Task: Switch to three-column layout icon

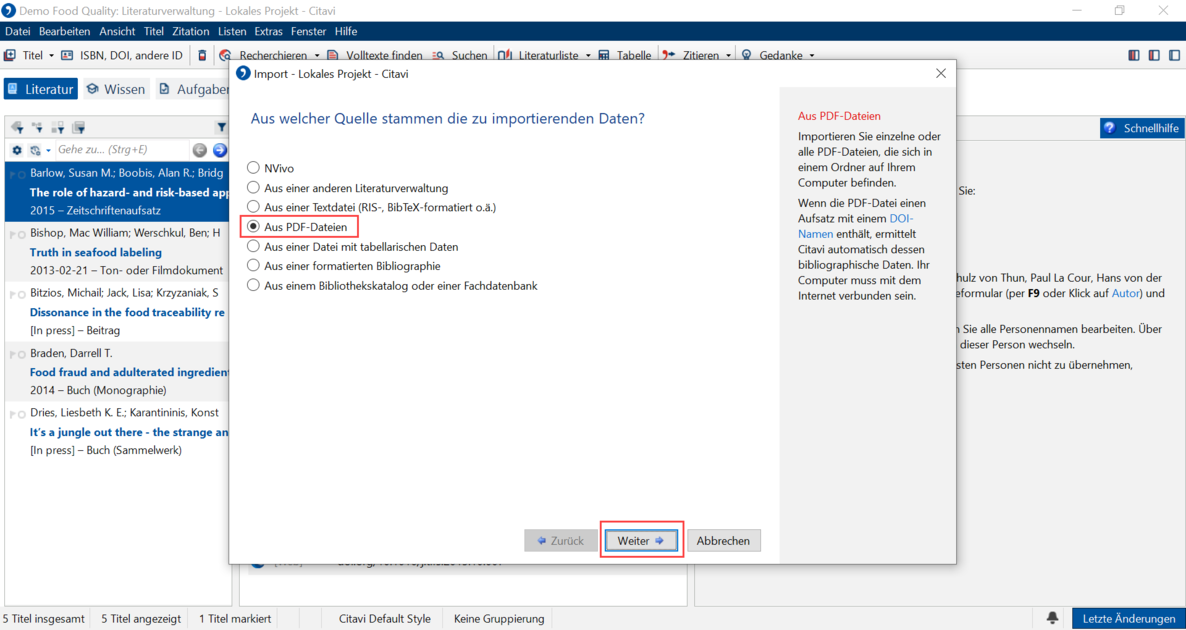Action: (1133, 55)
